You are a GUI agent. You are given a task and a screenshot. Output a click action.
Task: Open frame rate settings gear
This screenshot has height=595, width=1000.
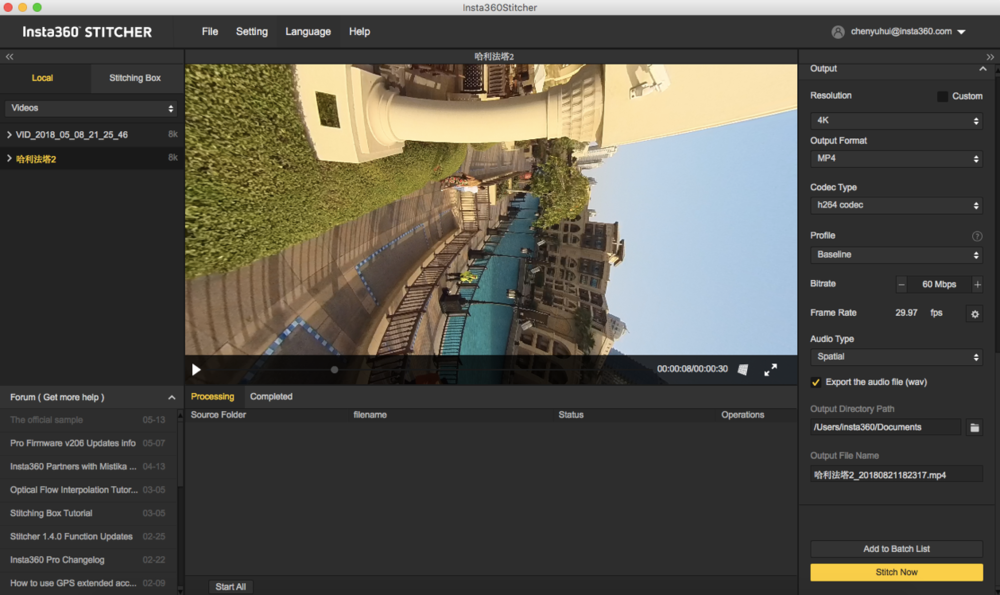coord(975,314)
